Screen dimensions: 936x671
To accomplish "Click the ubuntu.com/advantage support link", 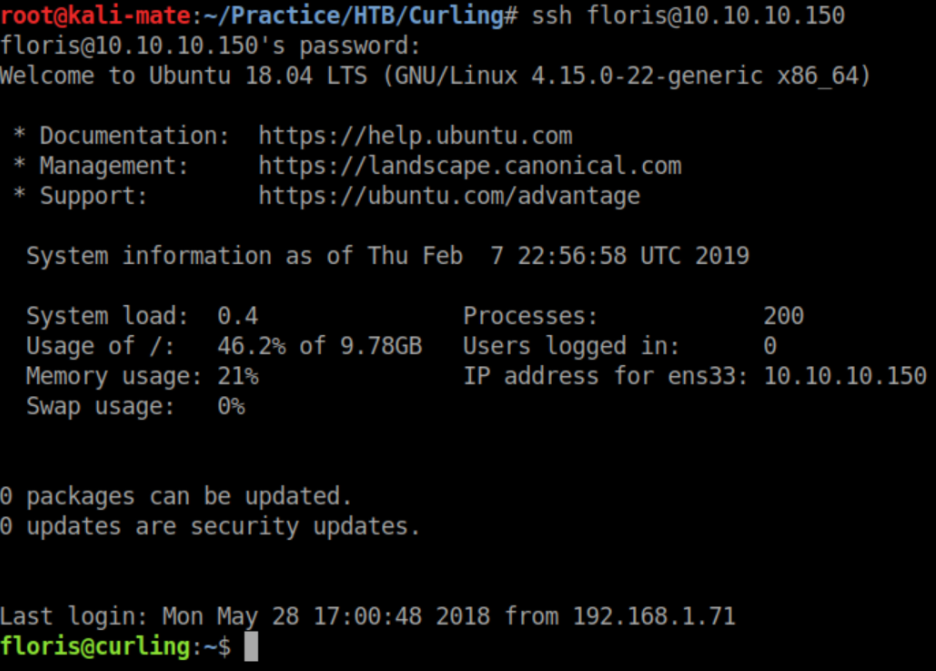I will click(x=449, y=196).
